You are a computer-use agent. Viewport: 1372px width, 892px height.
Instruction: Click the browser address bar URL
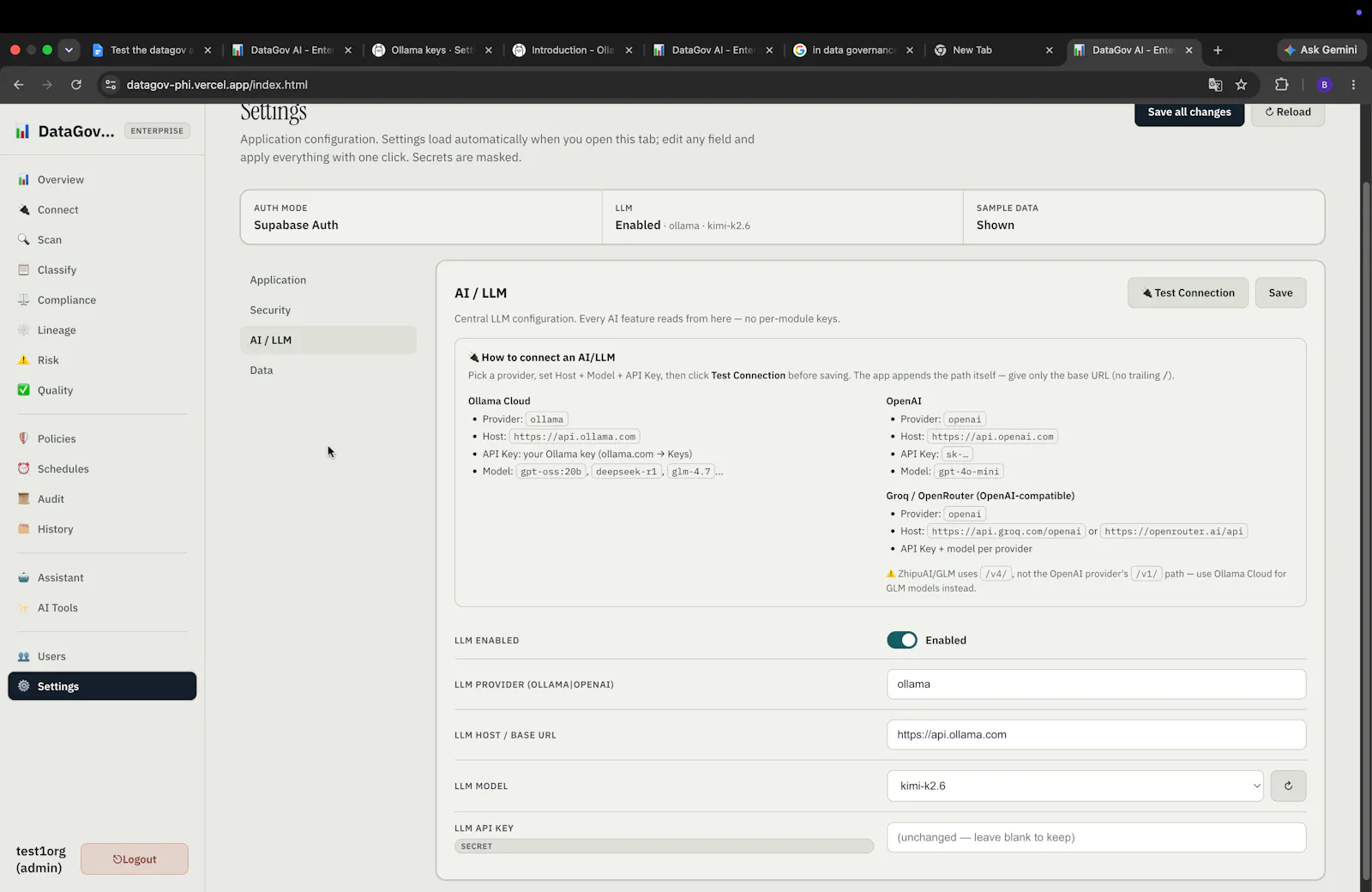click(x=217, y=84)
